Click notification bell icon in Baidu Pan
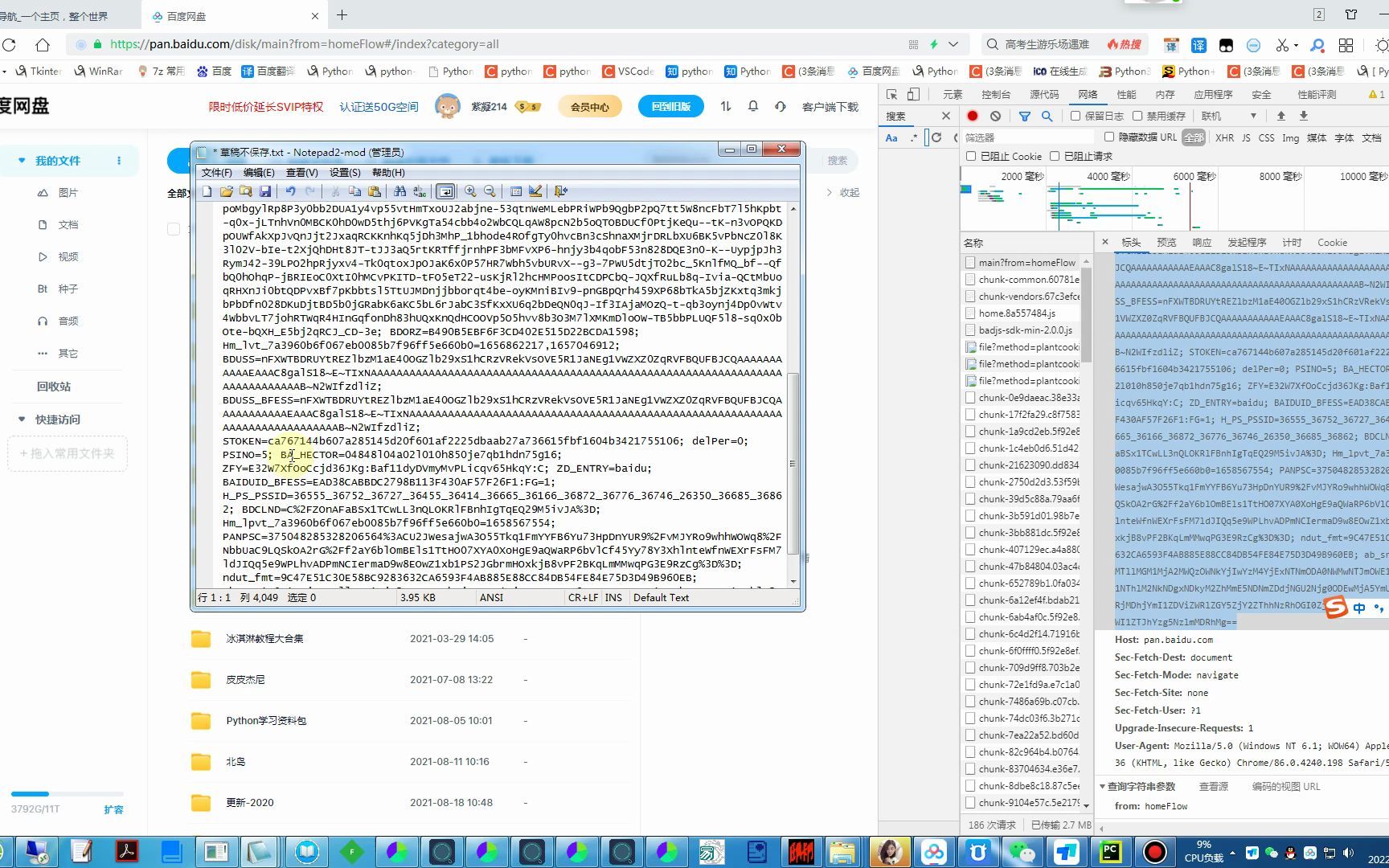 pyautogui.click(x=753, y=106)
